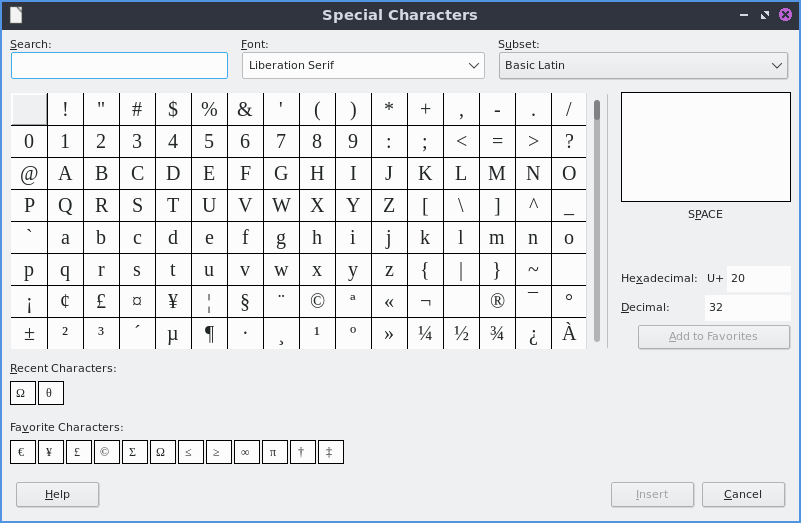
Task: Click the infinity symbol in favorites
Action: pos(245,452)
